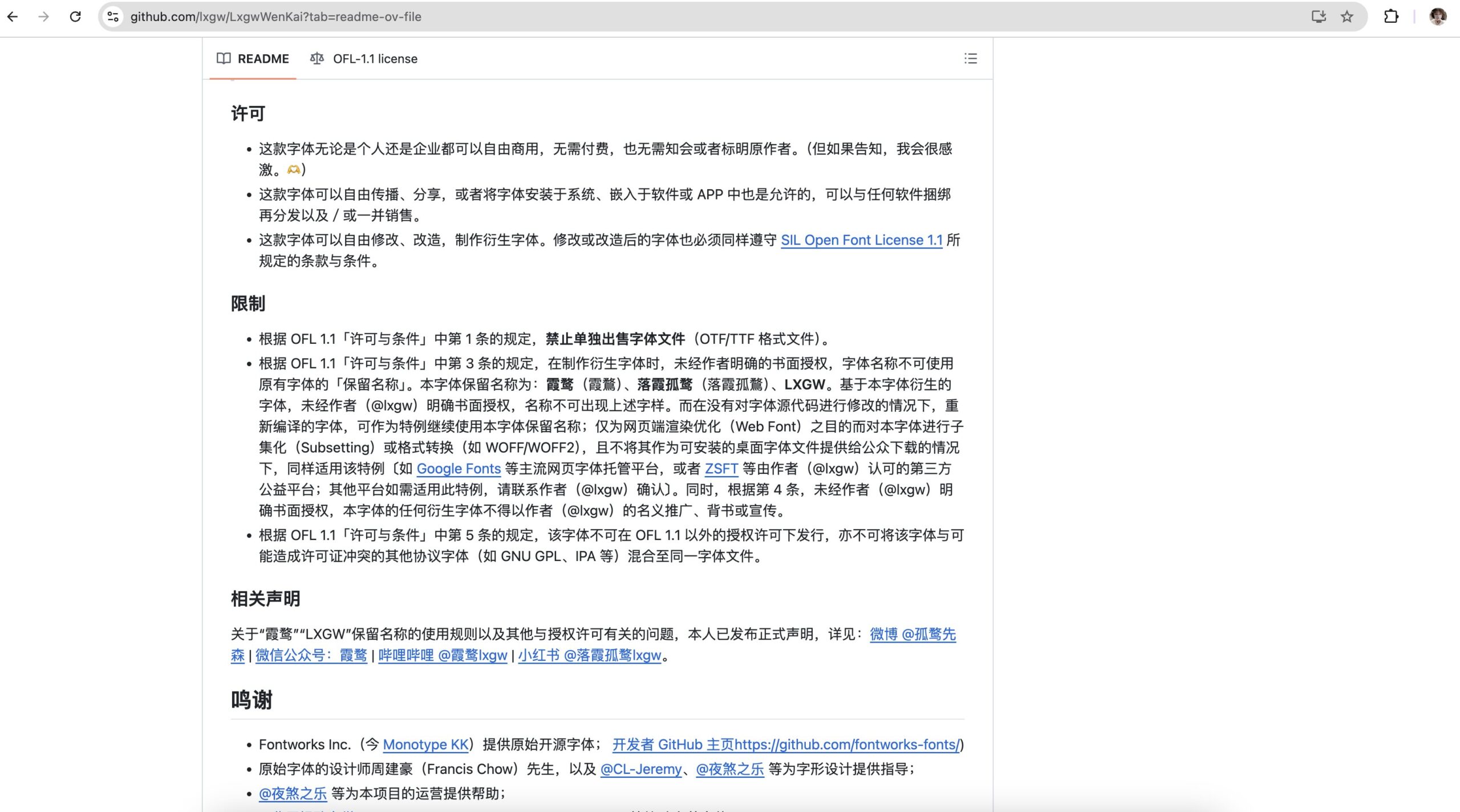Follow the Monotype KK link
The height and width of the screenshot is (812, 1460).
[425, 745]
